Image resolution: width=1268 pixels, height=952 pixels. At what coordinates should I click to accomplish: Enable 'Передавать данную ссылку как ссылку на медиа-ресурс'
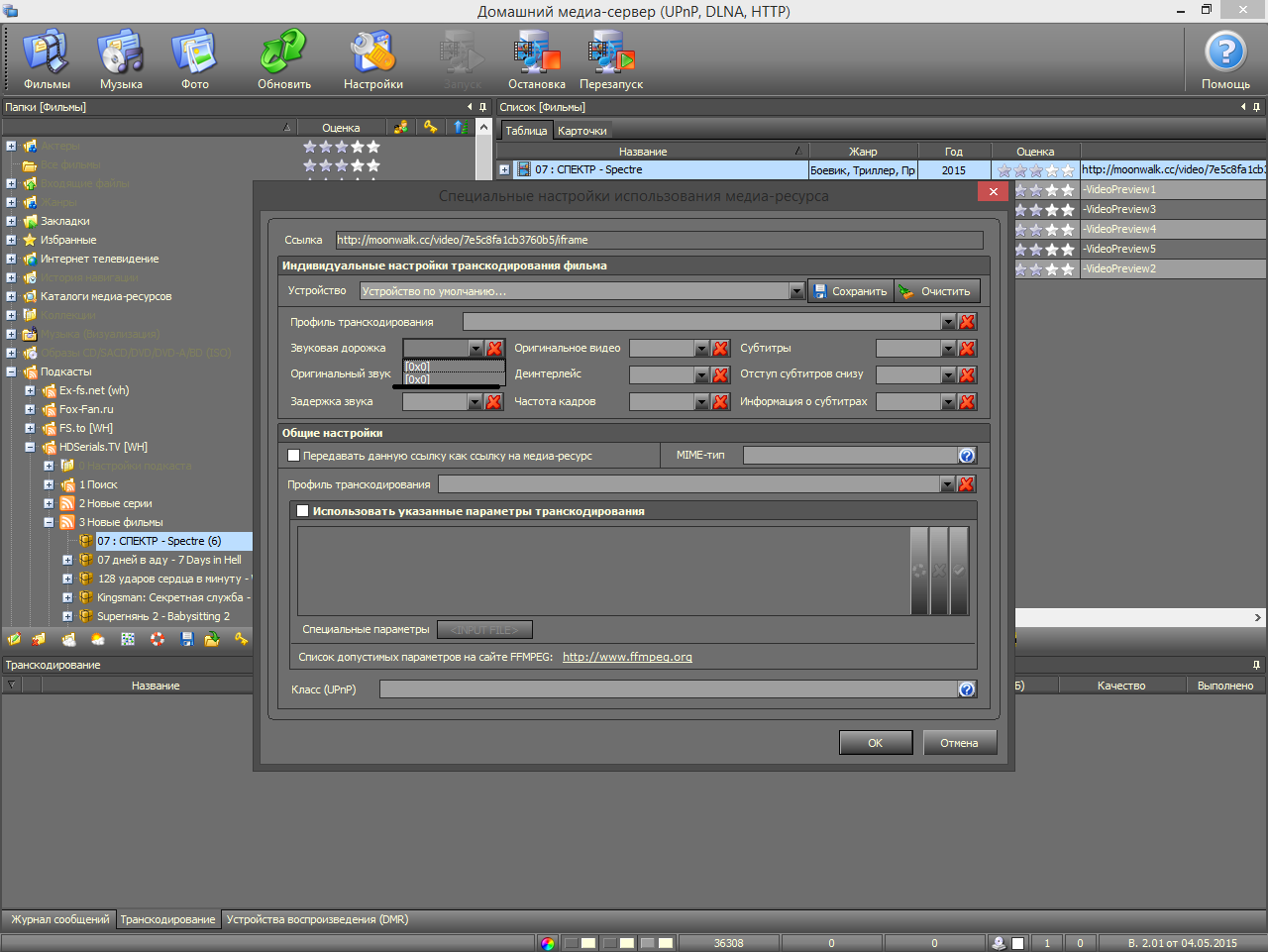[x=293, y=456]
